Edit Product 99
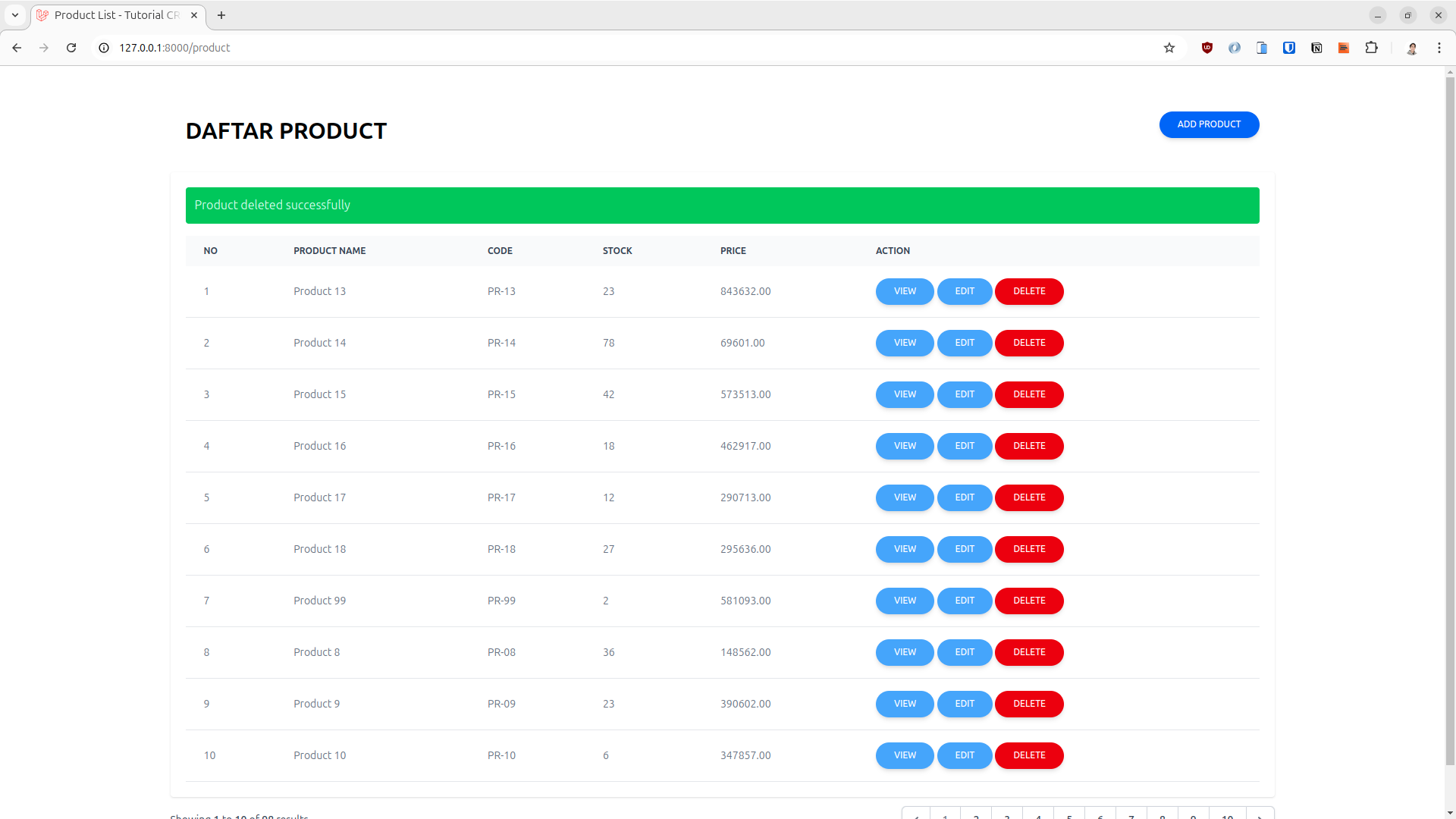This screenshot has width=1456, height=819. tap(964, 600)
